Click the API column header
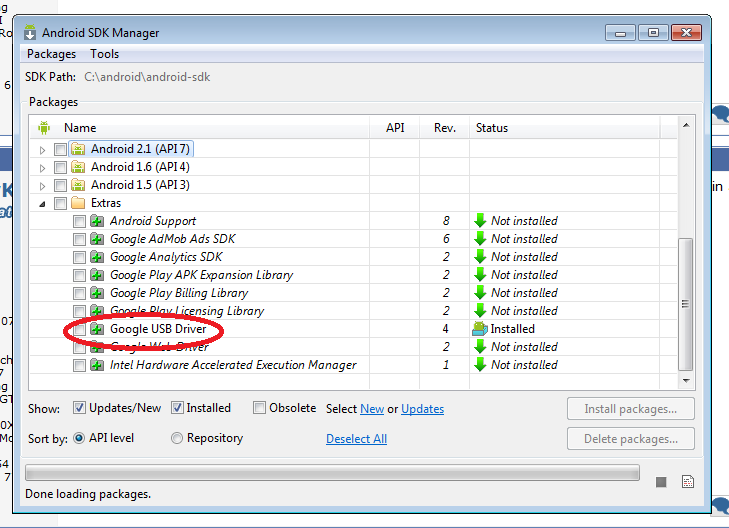 point(395,127)
